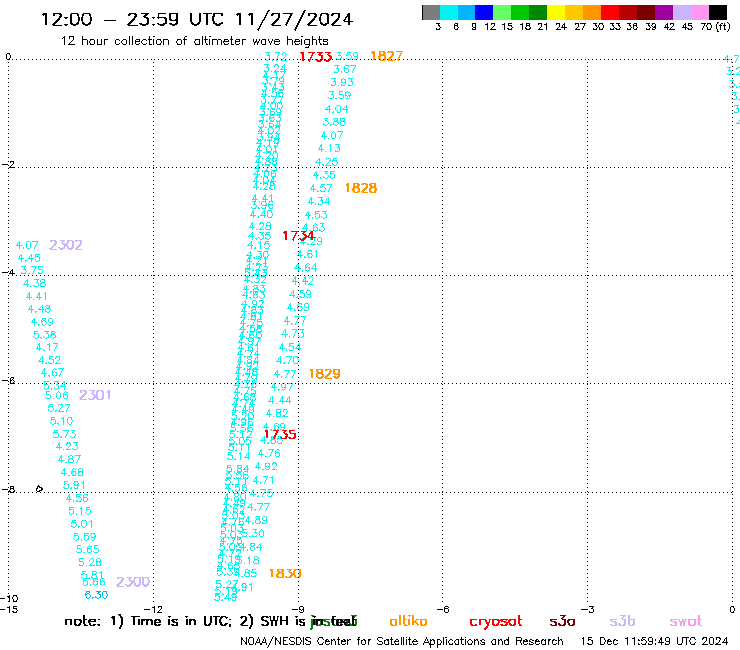Viewport: 740px width, 650px height.
Task: Select the 4.97 wave height reading
Action: (282, 387)
